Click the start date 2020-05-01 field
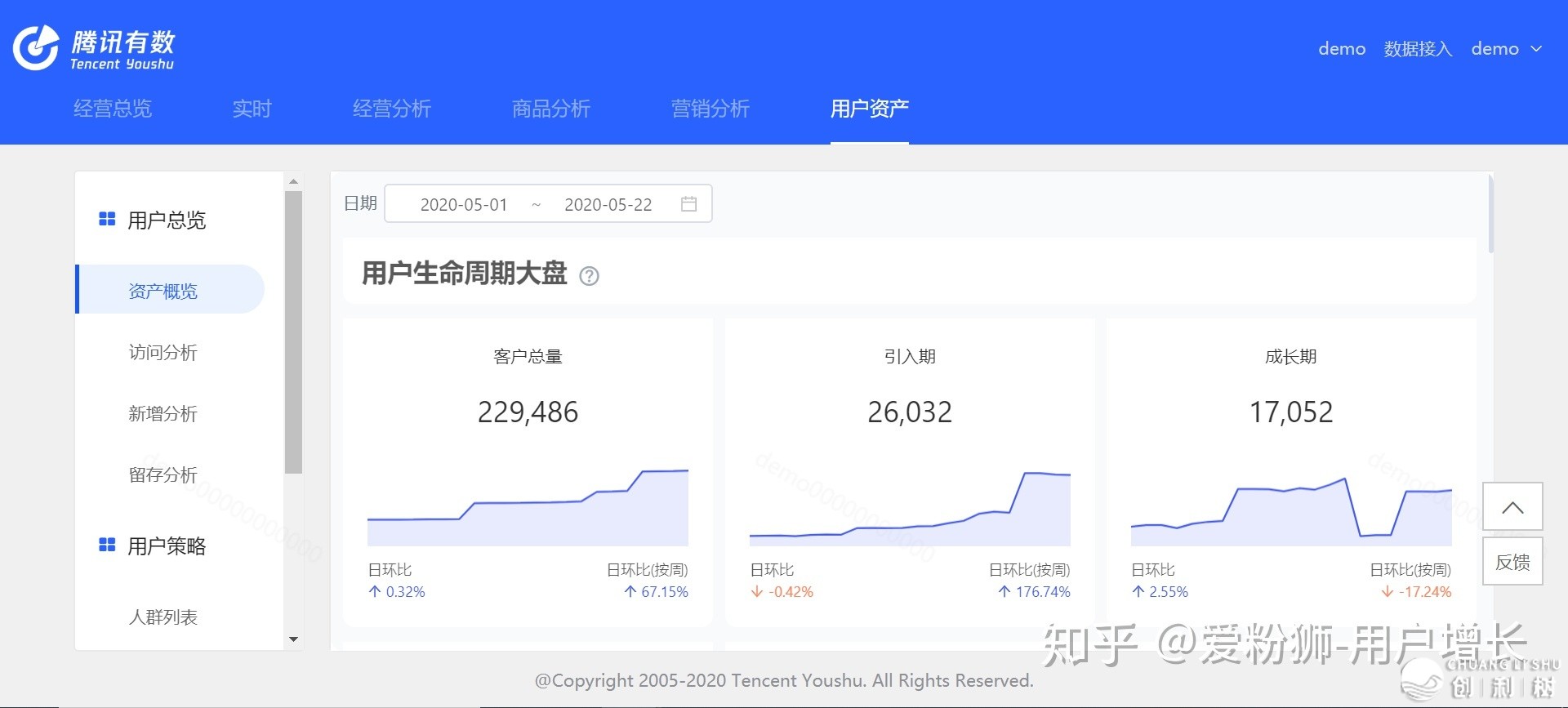Screen dimensions: 1568x708 click(x=463, y=205)
